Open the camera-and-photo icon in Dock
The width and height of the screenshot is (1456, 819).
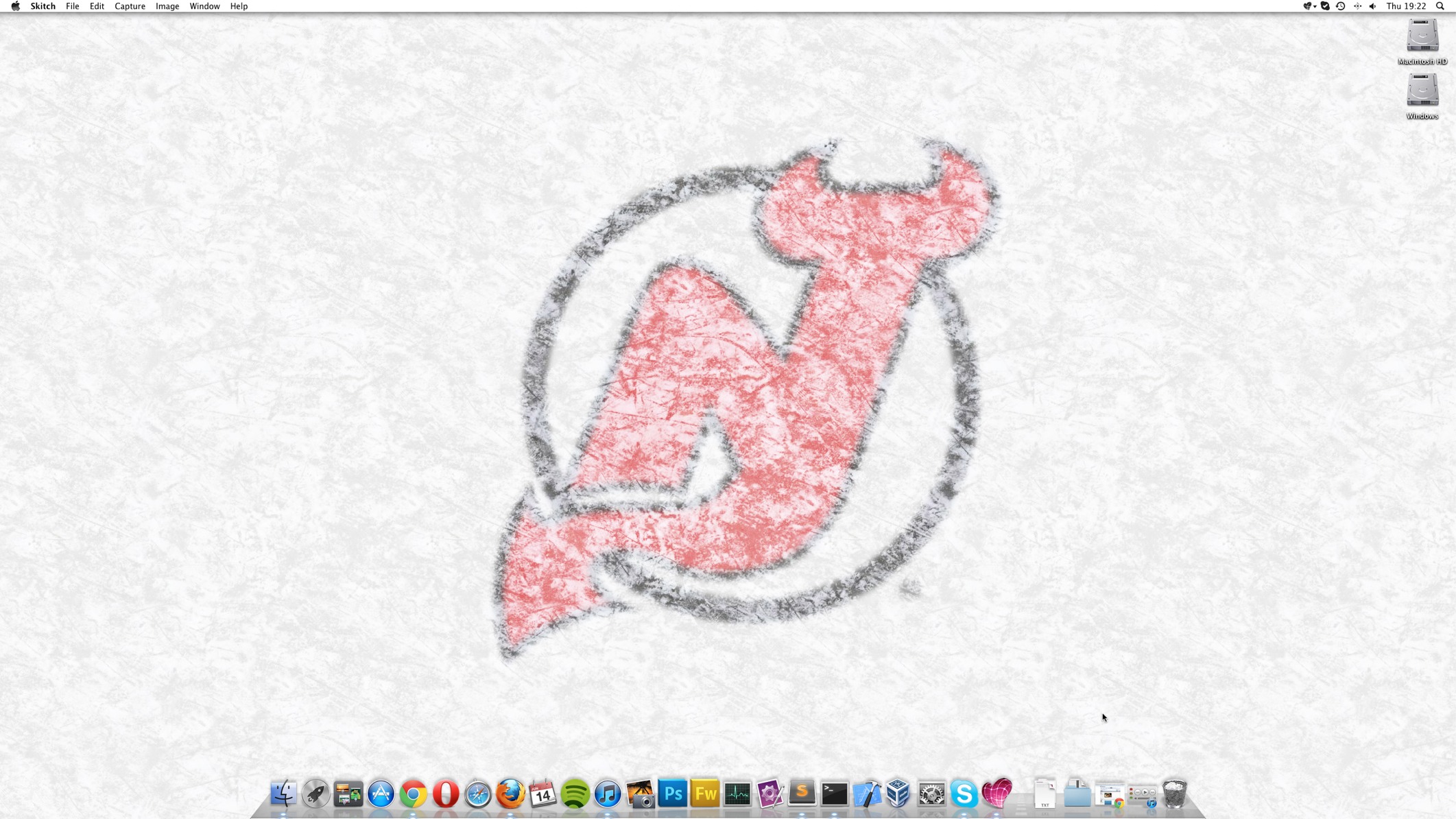pyautogui.click(x=640, y=794)
